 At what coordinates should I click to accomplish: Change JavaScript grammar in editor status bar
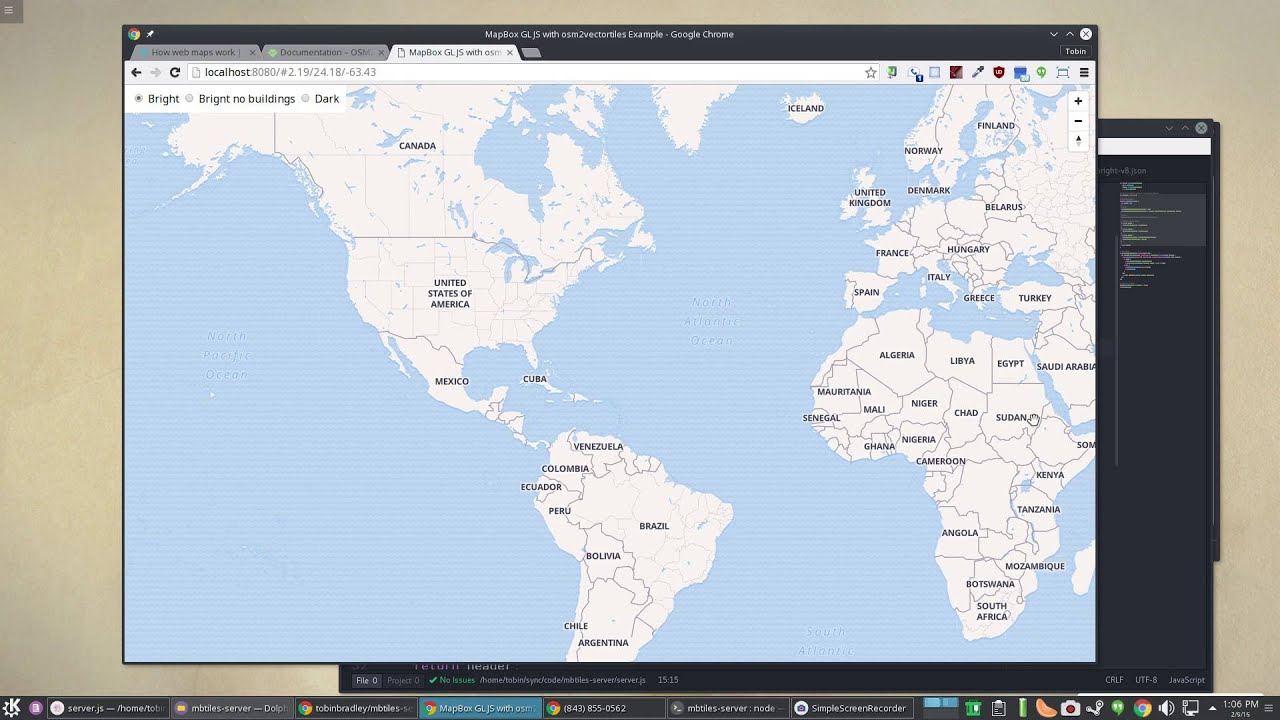tap(1187, 680)
